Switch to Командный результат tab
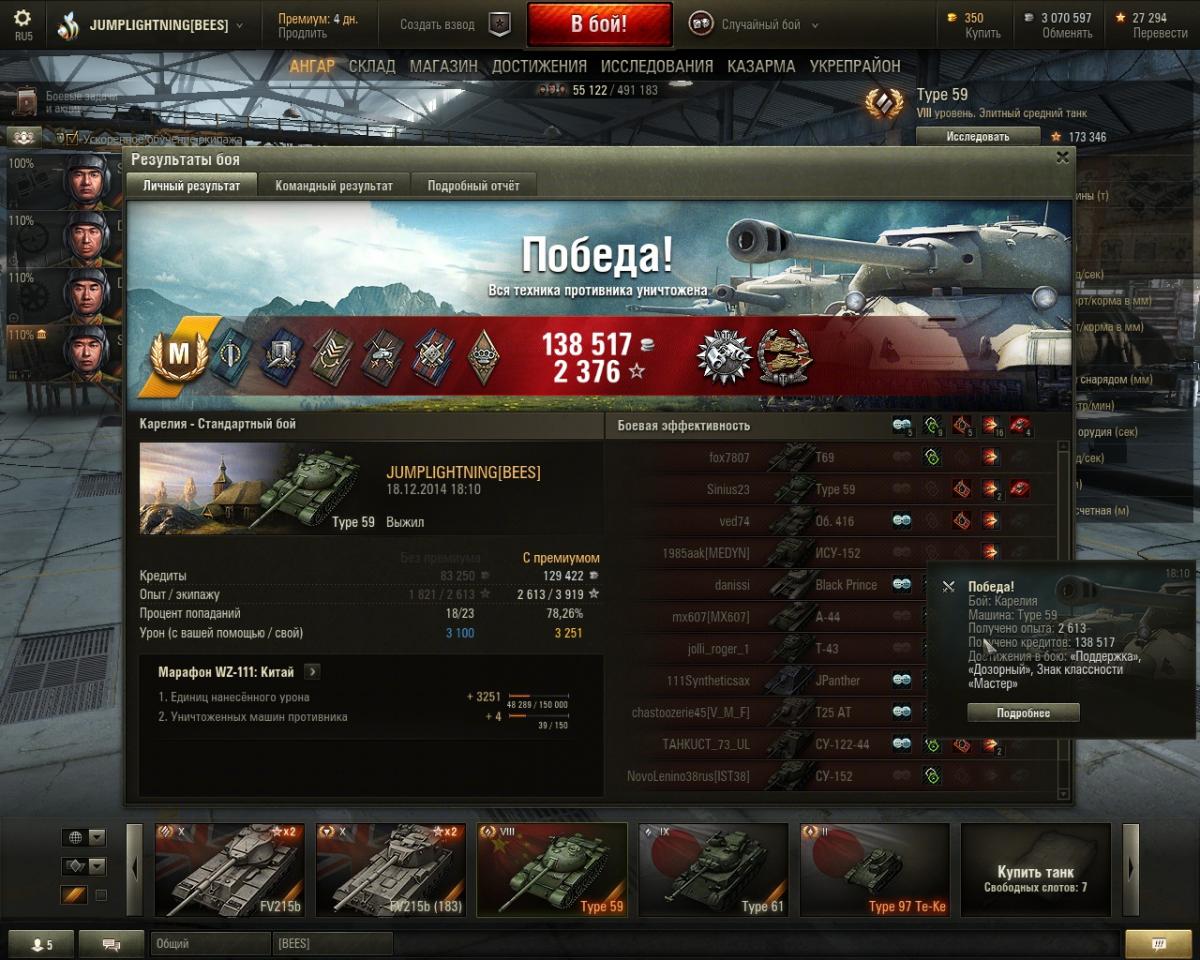Viewport: 1200px width, 960px height. pos(334,186)
